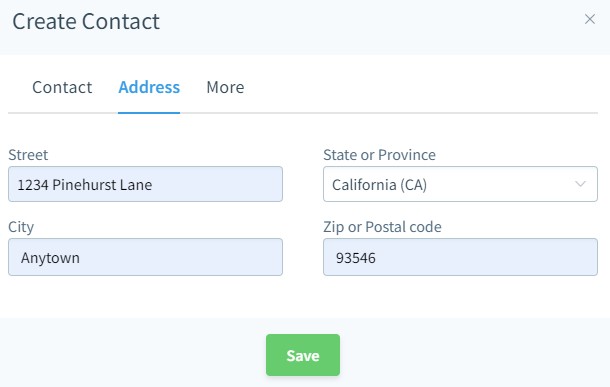Click the State or Province label
610x387 pixels.
[379, 155]
